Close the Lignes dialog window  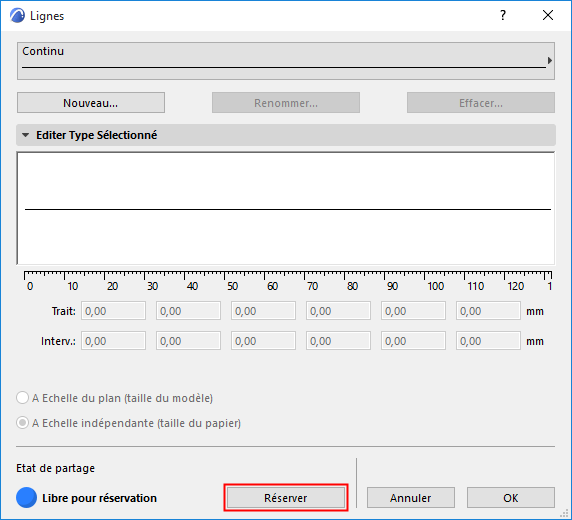click(x=548, y=15)
